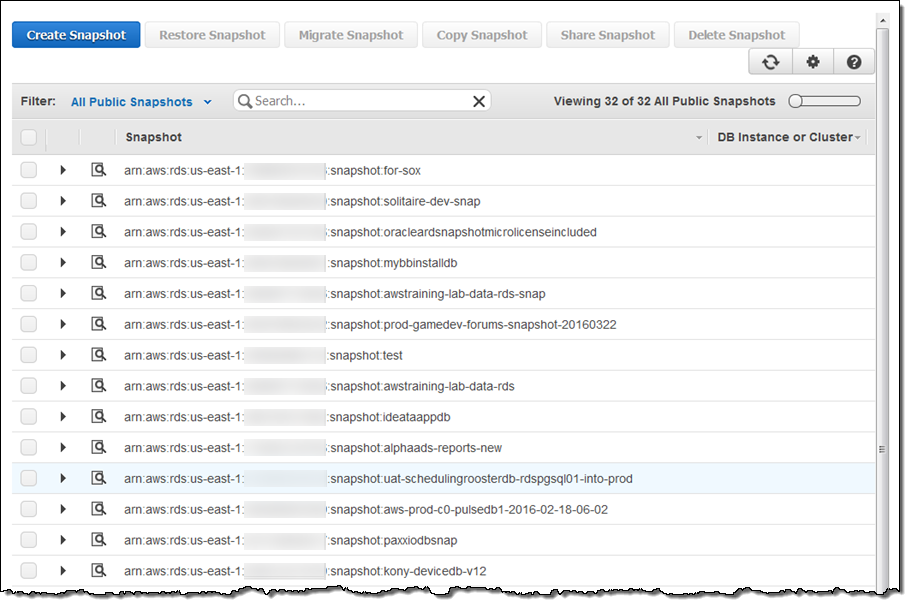Click the Create Snapshot button
Screen dimensions: 910x605
tap(76, 35)
